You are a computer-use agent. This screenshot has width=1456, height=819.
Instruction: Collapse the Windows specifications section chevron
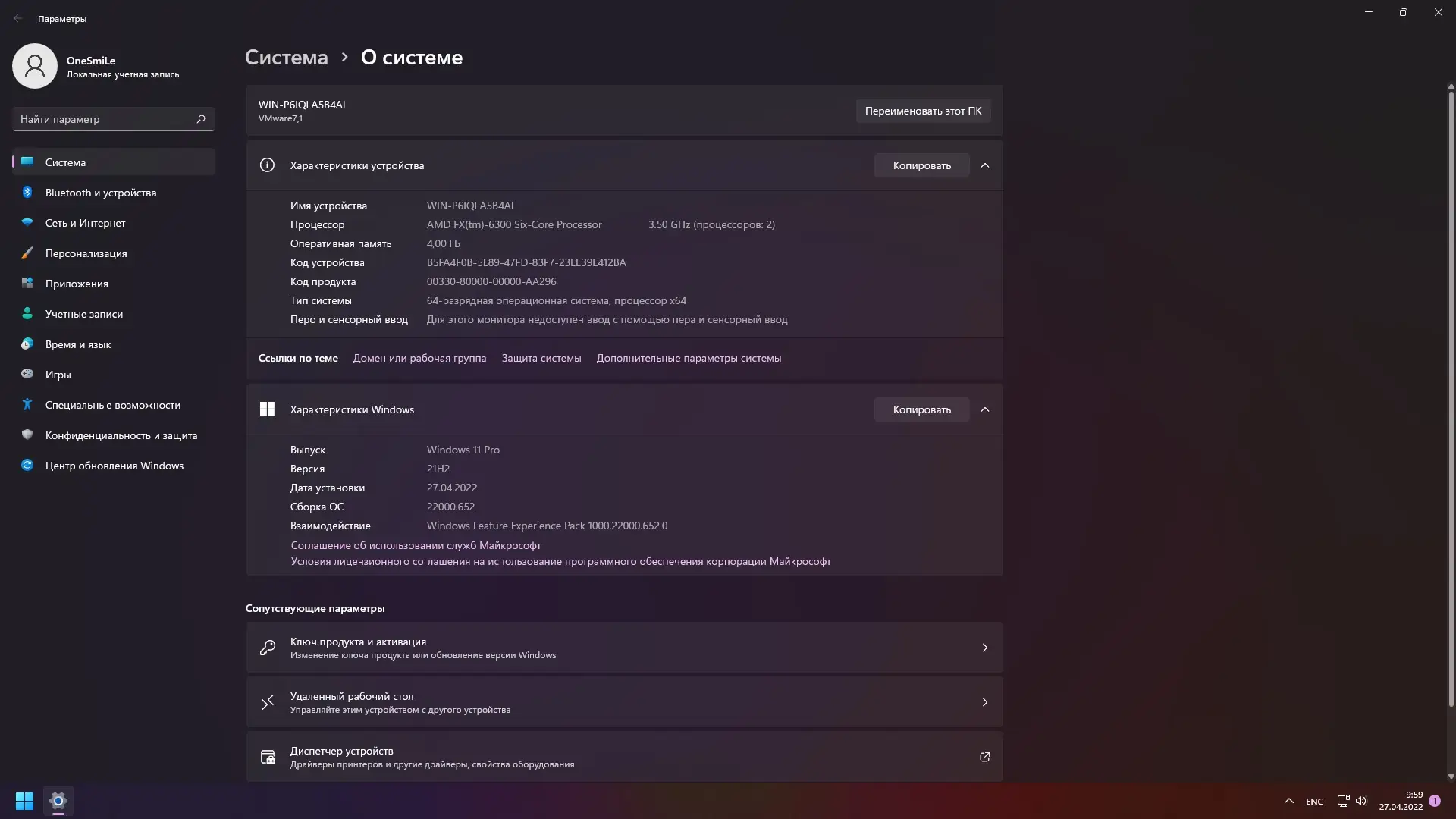[x=984, y=409]
